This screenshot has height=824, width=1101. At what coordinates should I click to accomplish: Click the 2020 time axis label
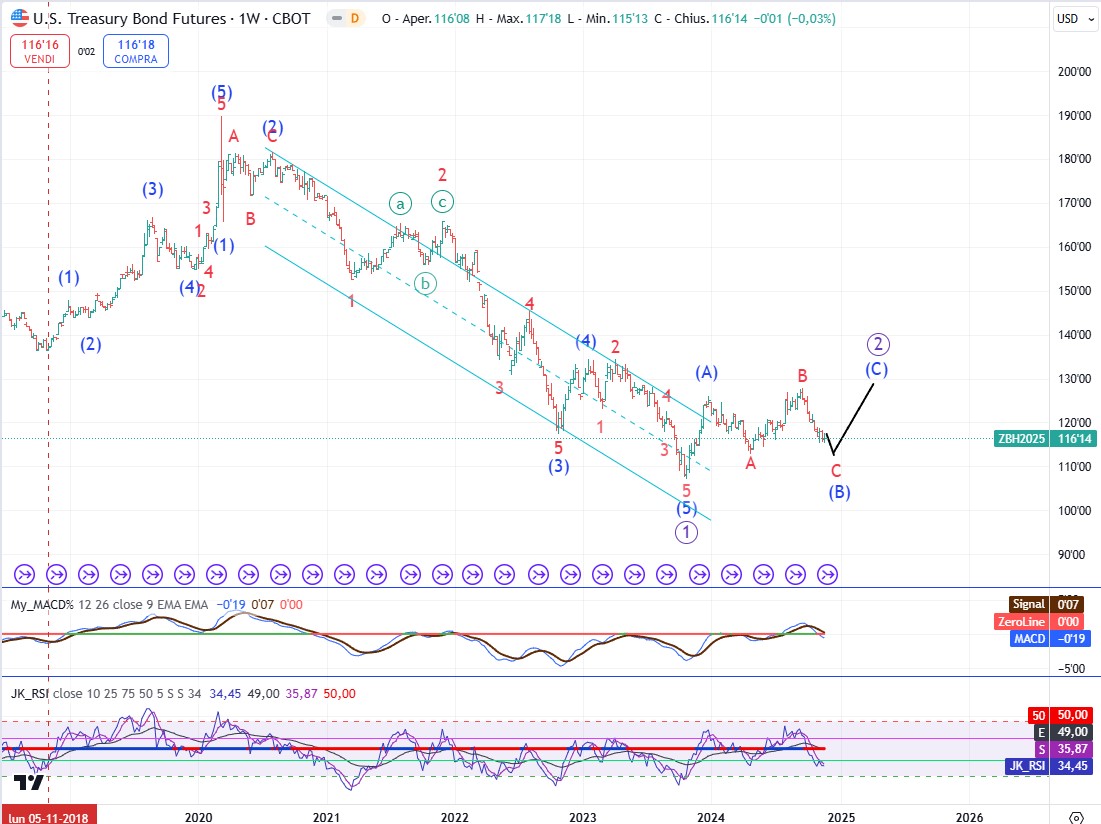(x=198, y=818)
